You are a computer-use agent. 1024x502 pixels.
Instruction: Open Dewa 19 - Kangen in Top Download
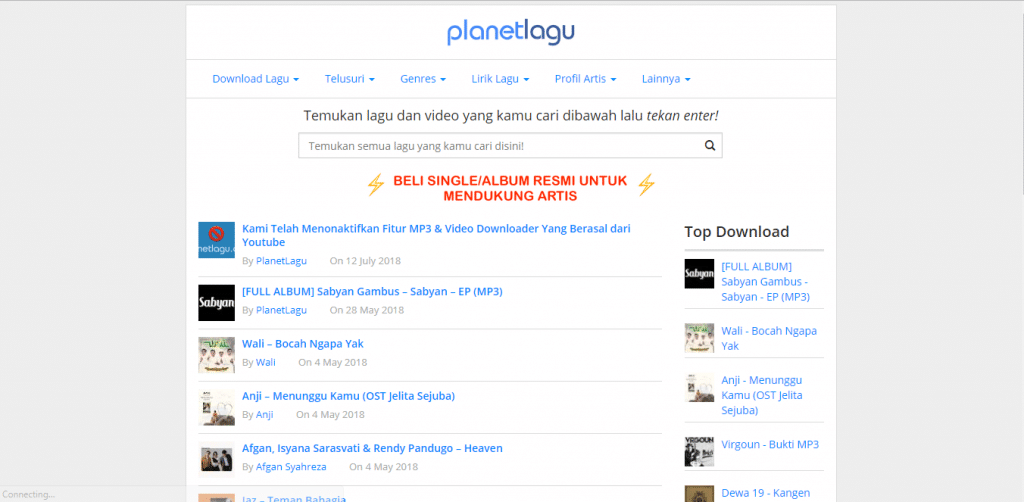[x=765, y=493]
